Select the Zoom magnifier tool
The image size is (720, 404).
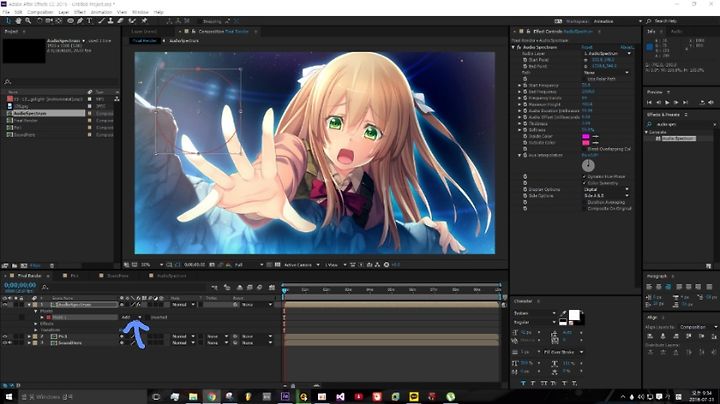(28, 21)
